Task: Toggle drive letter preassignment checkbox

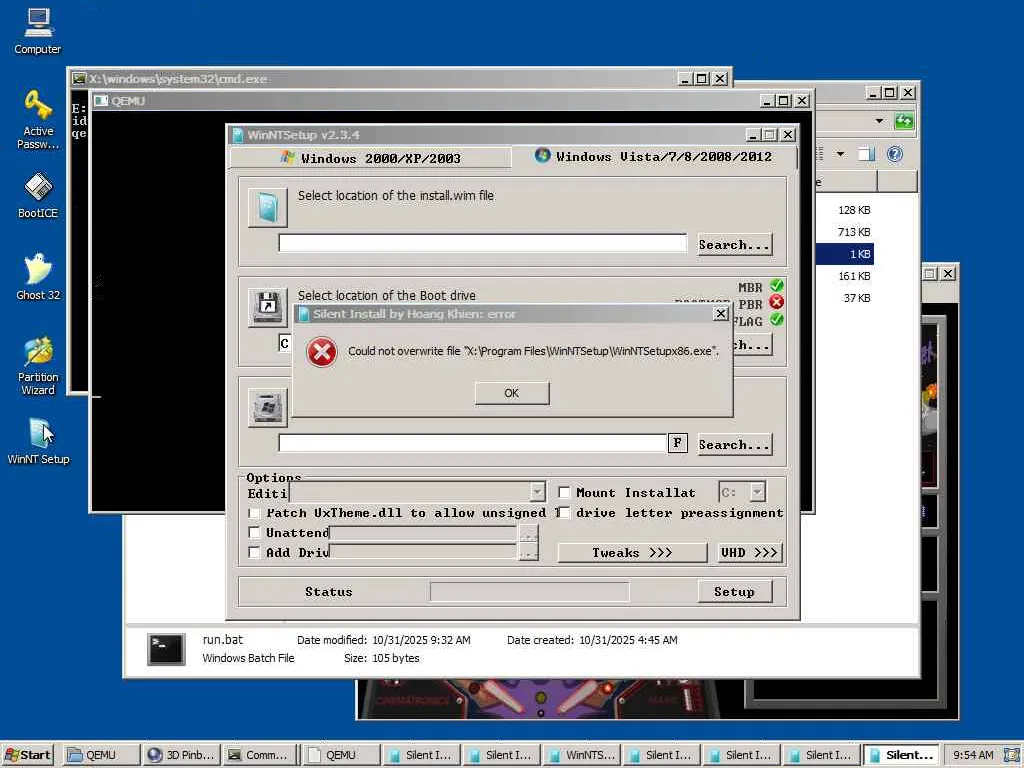Action: click(564, 513)
